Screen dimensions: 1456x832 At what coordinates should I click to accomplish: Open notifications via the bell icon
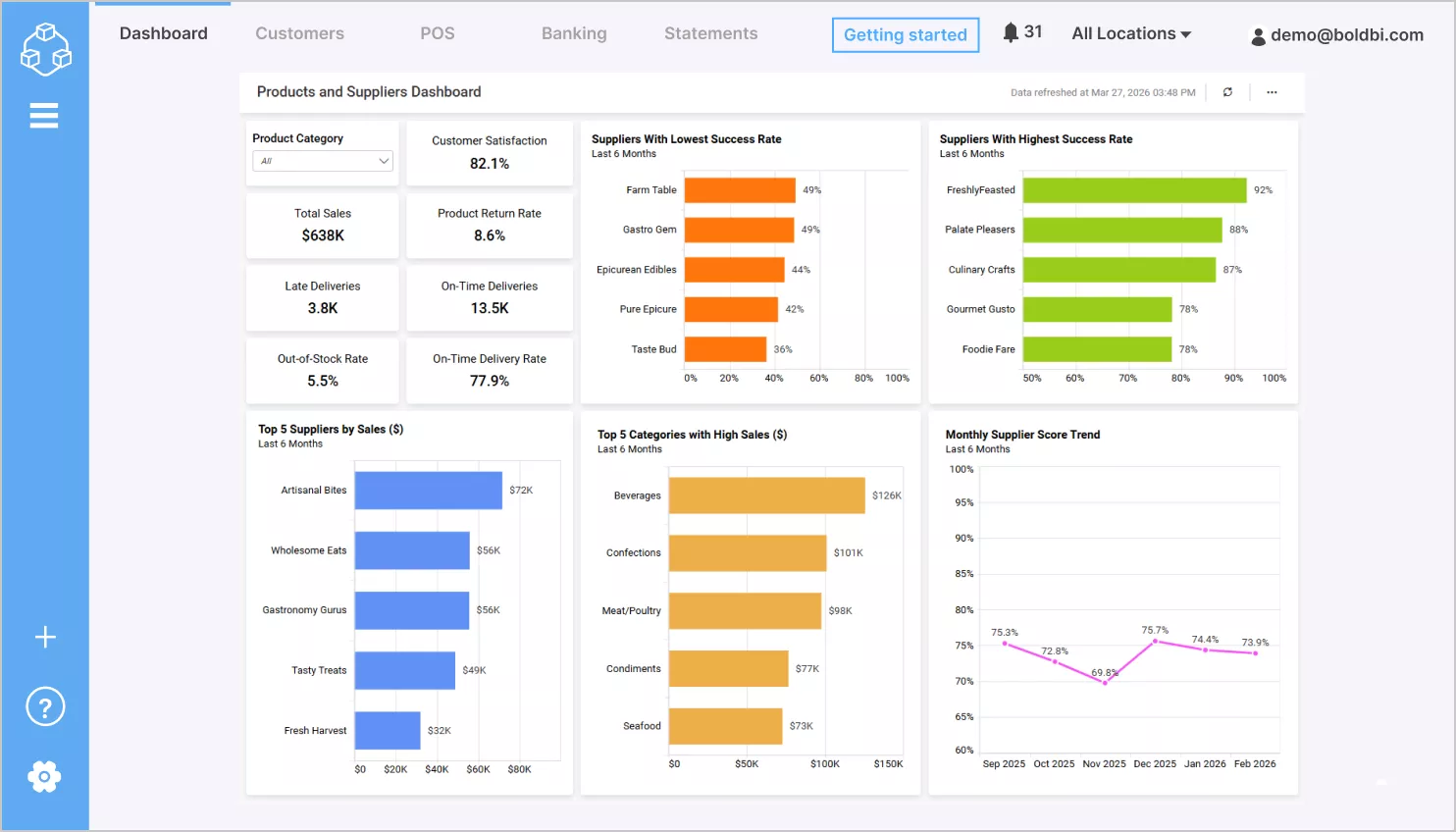(1014, 31)
